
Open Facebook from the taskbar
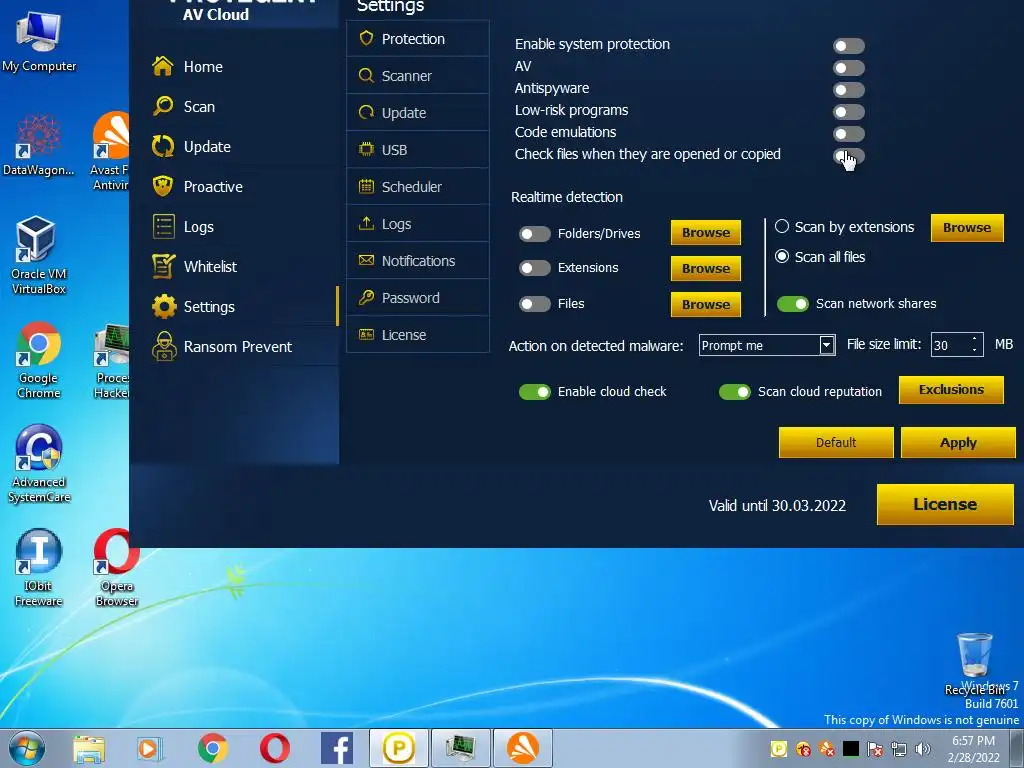[x=337, y=748]
